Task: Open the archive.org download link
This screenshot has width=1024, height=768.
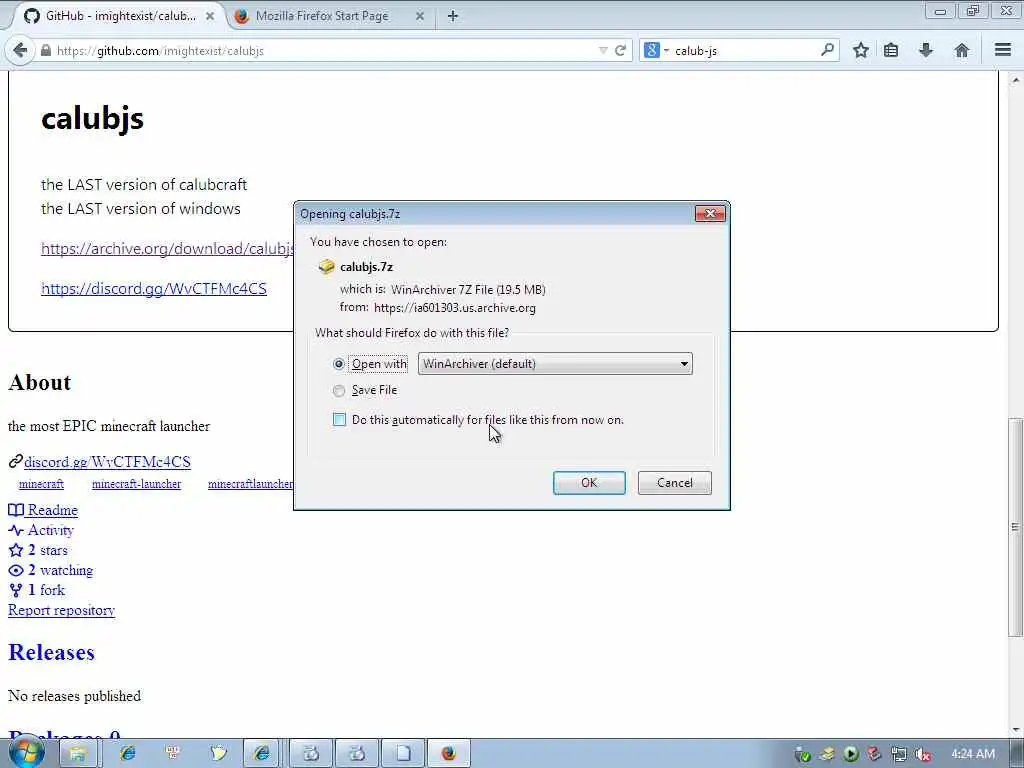Action: [x=168, y=249]
